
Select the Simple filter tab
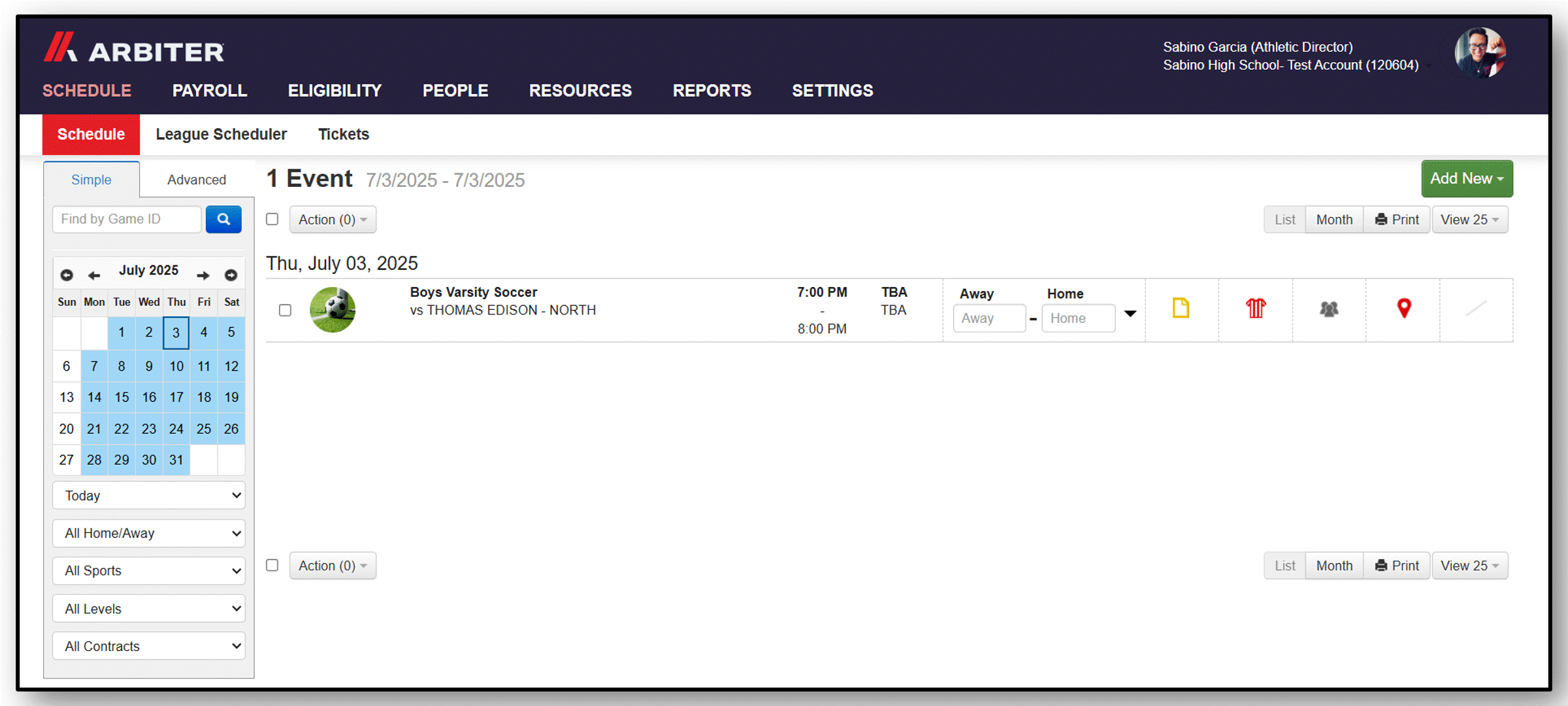coord(91,180)
